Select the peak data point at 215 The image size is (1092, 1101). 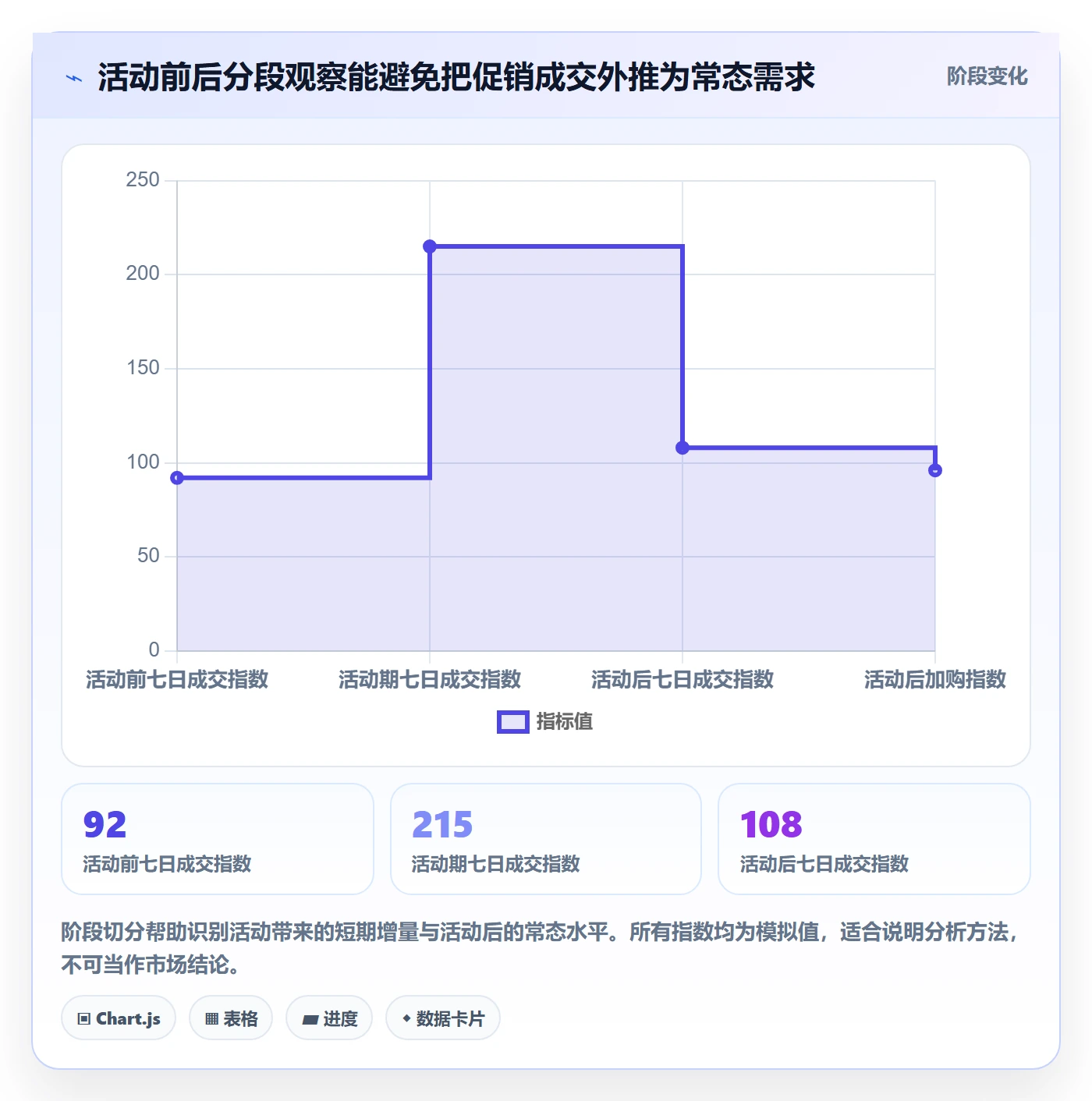430,246
